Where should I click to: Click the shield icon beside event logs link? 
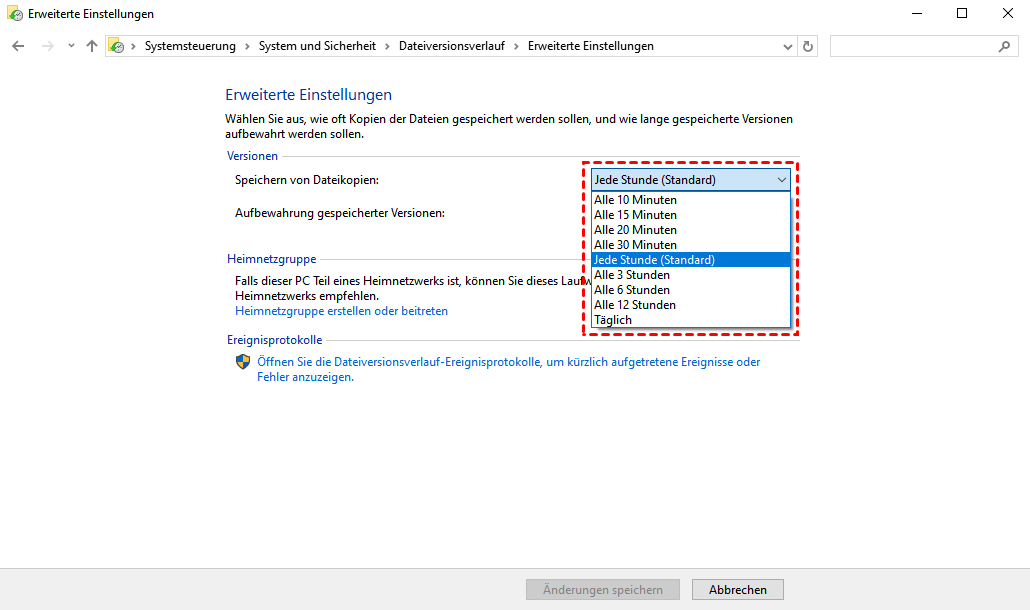[243, 362]
